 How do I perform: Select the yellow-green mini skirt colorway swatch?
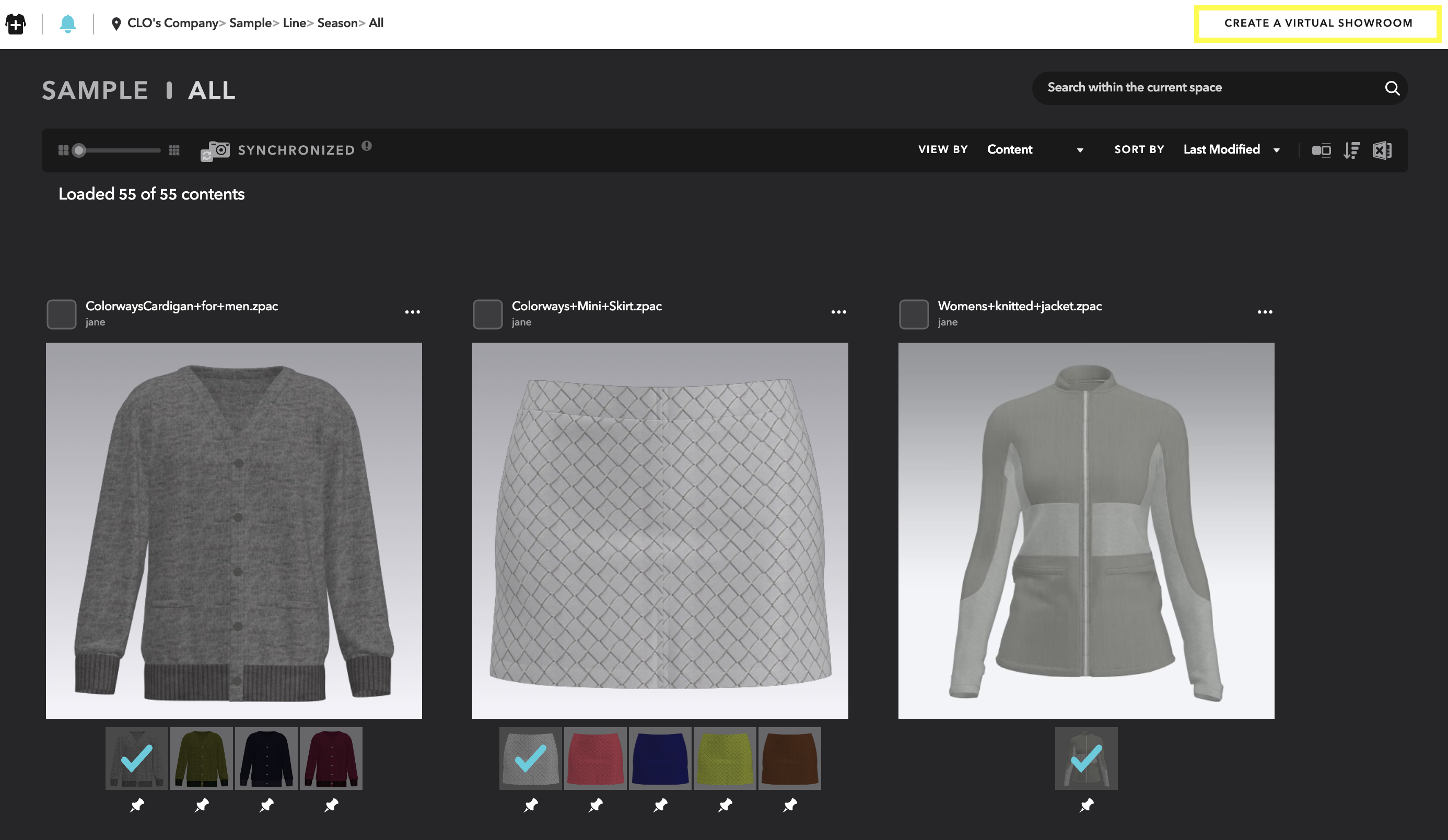coord(725,759)
